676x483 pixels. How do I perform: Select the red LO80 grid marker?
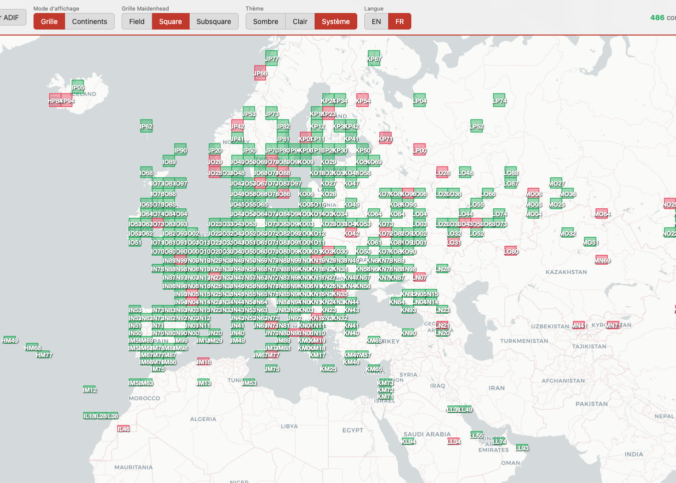[x=511, y=251]
